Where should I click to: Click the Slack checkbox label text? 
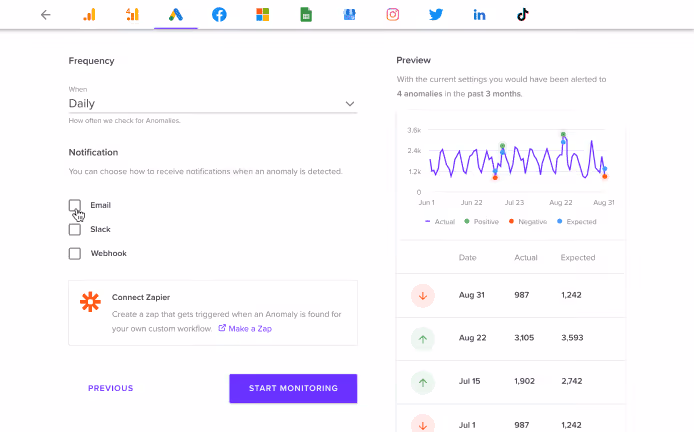(100, 229)
